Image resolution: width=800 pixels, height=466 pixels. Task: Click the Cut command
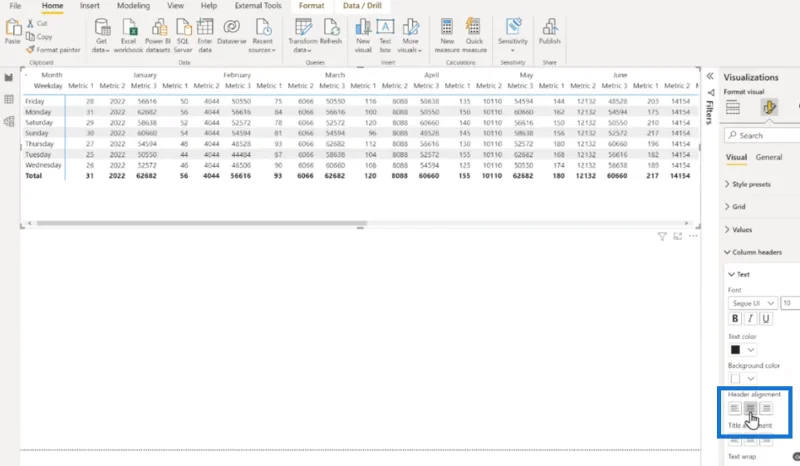coord(37,23)
